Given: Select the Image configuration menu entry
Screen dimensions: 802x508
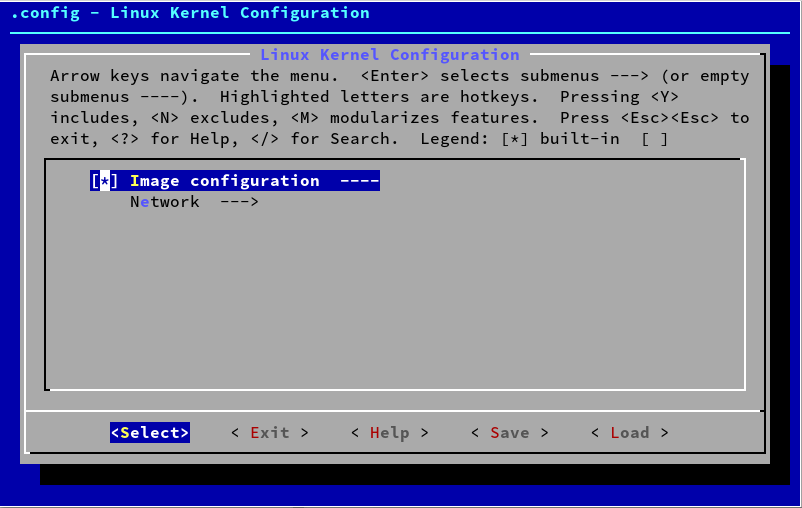Looking at the screenshot, I should click(224, 181).
